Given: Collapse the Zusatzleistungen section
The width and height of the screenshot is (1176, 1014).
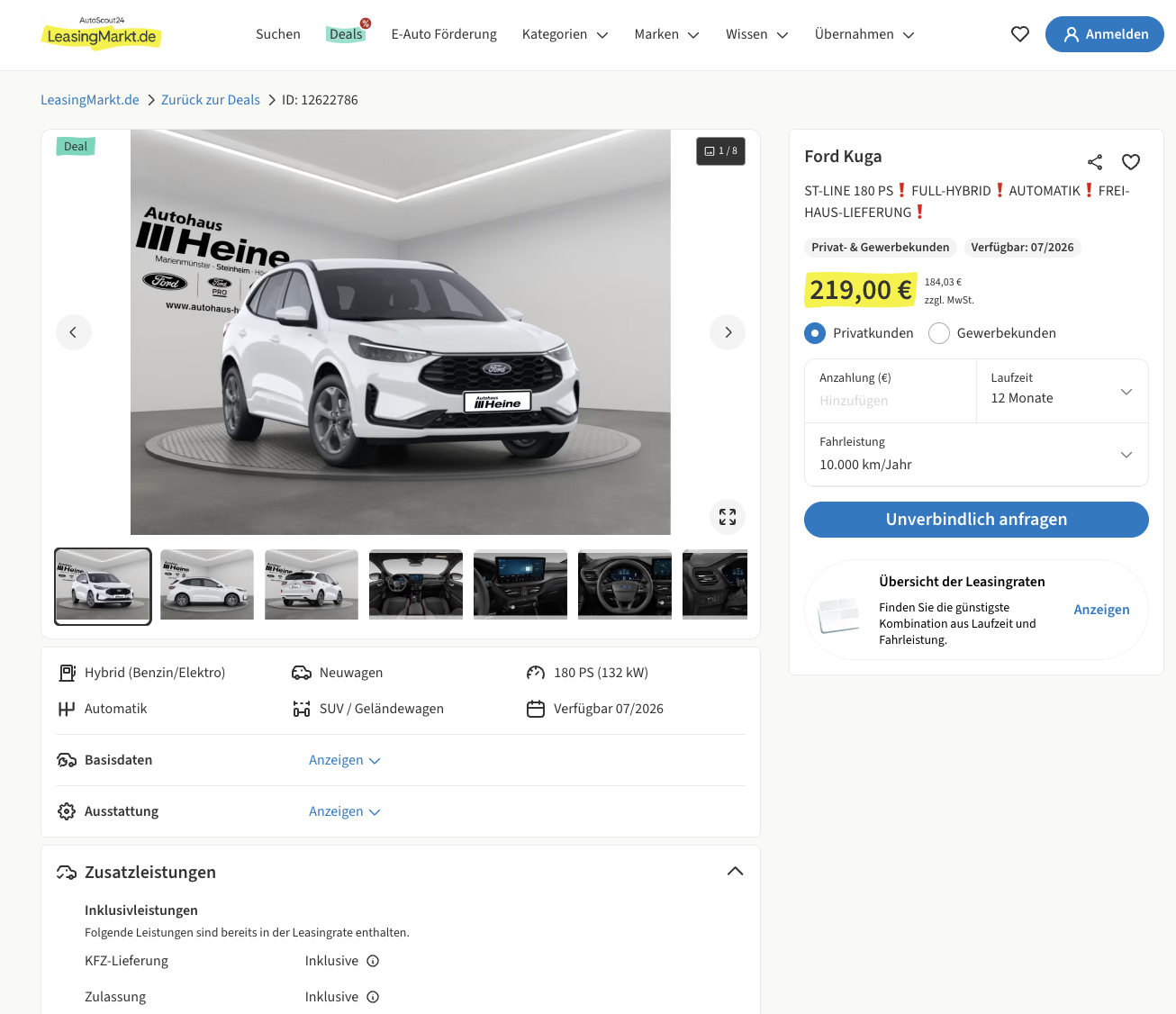Looking at the screenshot, I should pos(735,872).
